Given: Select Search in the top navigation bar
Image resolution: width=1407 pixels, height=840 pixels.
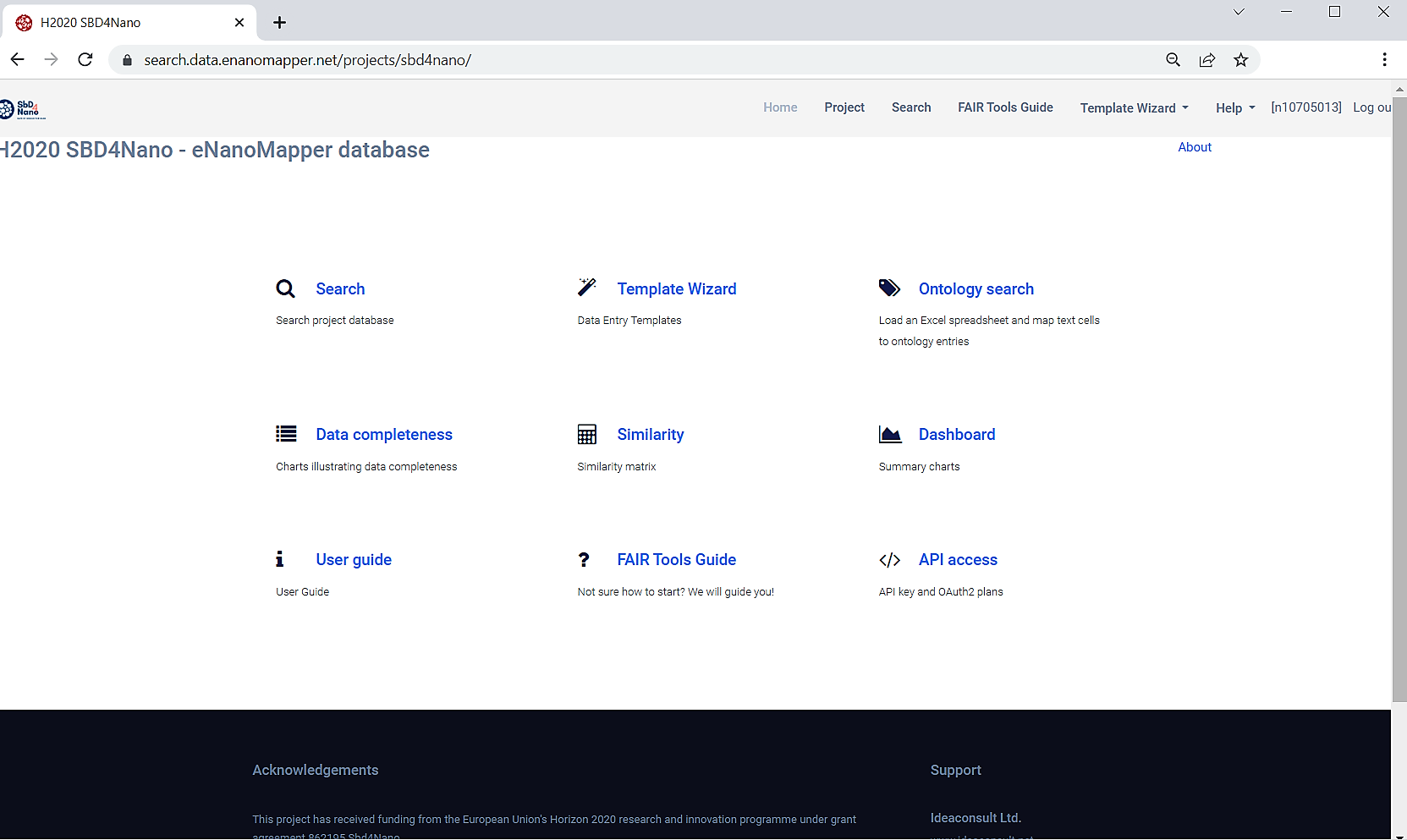Looking at the screenshot, I should click(910, 107).
